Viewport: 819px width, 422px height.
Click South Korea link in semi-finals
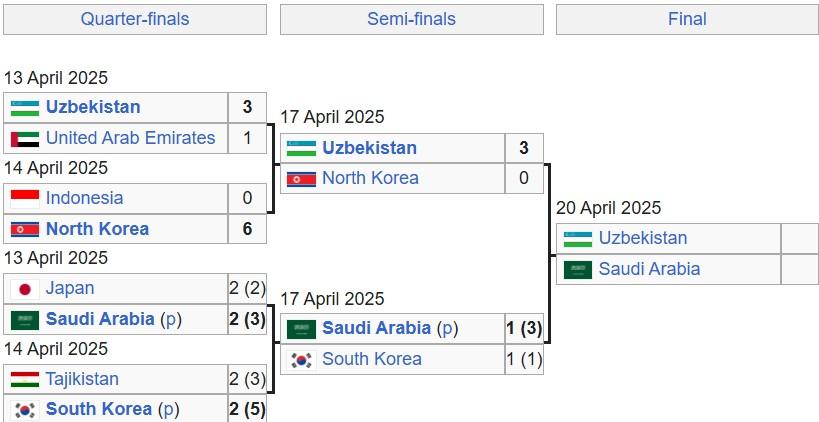372,359
